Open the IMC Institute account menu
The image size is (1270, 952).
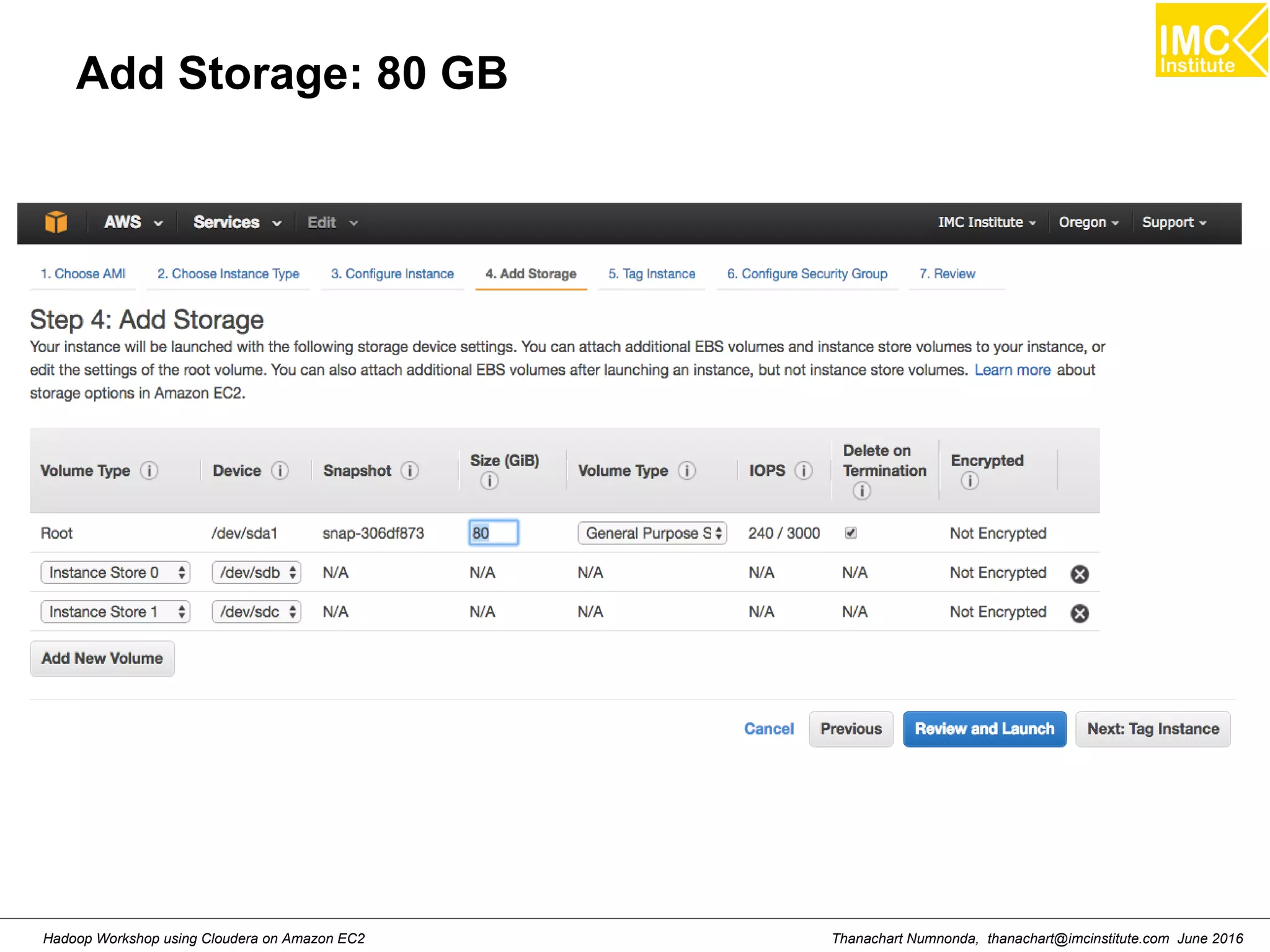point(987,223)
